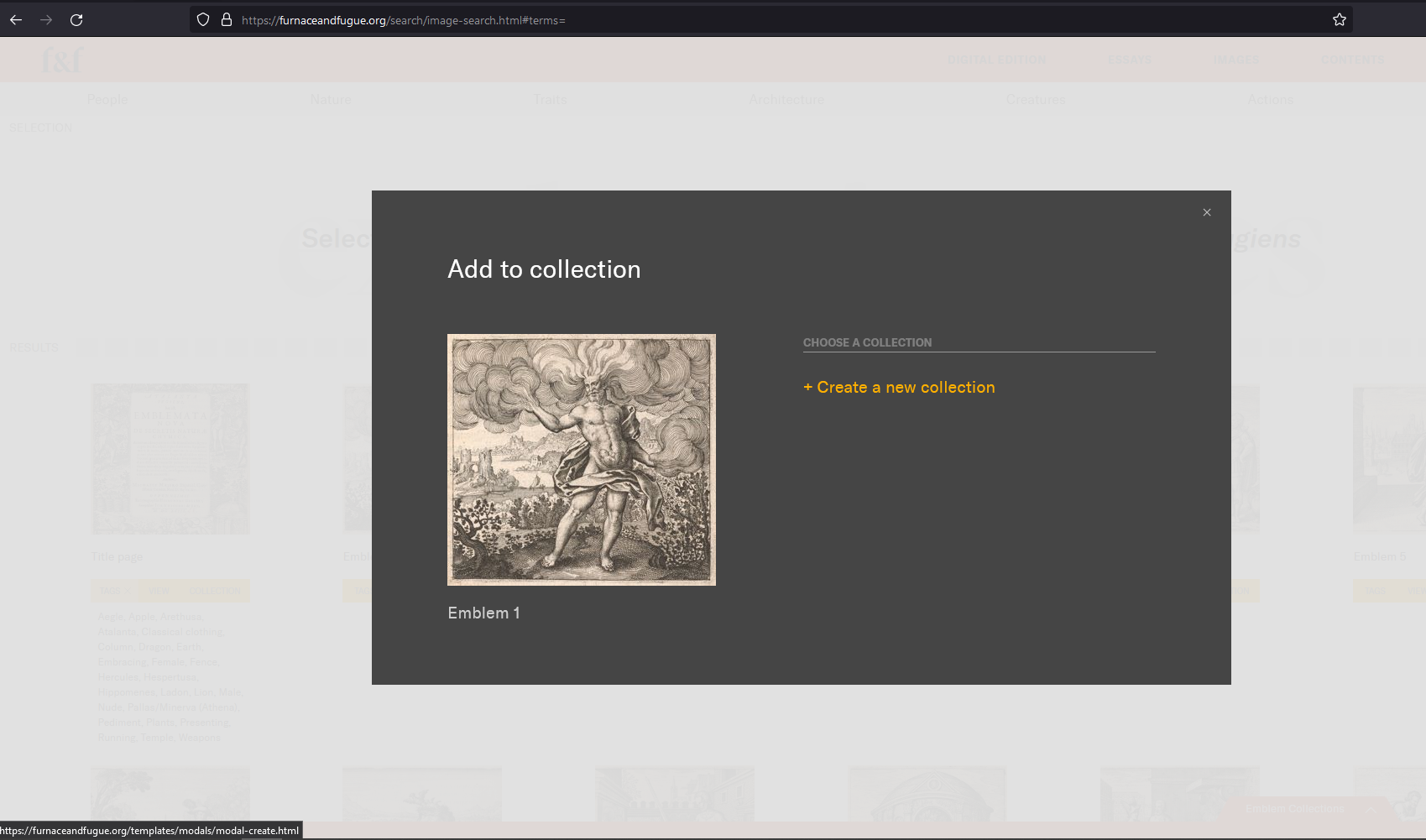Open the Essays menu item
The height and width of the screenshot is (840, 1426).
click(x=1130, y=60)
